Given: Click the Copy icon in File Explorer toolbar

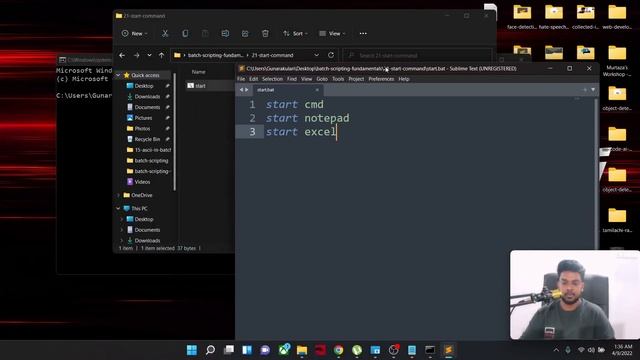Looking at the screenshot, I should click(x=185, y=33).
